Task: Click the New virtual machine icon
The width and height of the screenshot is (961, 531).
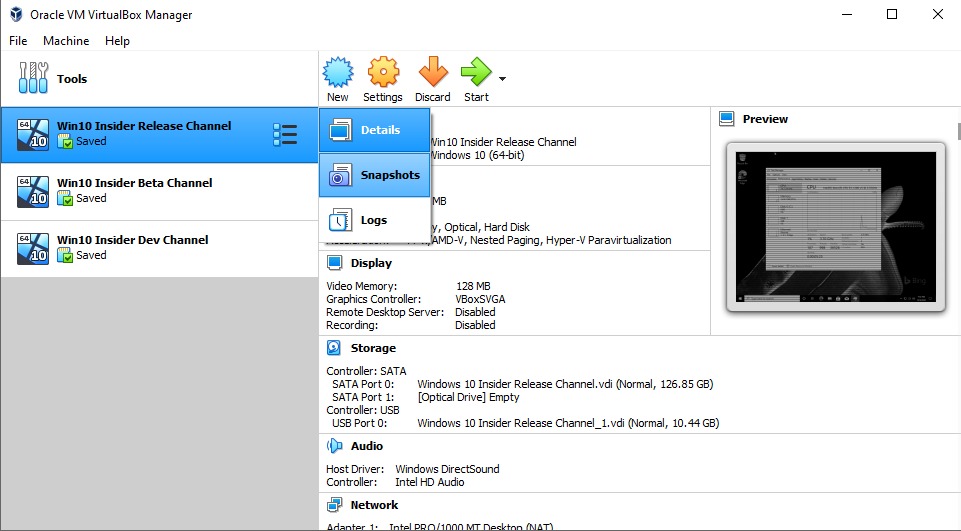Action: tap(338, 73)
